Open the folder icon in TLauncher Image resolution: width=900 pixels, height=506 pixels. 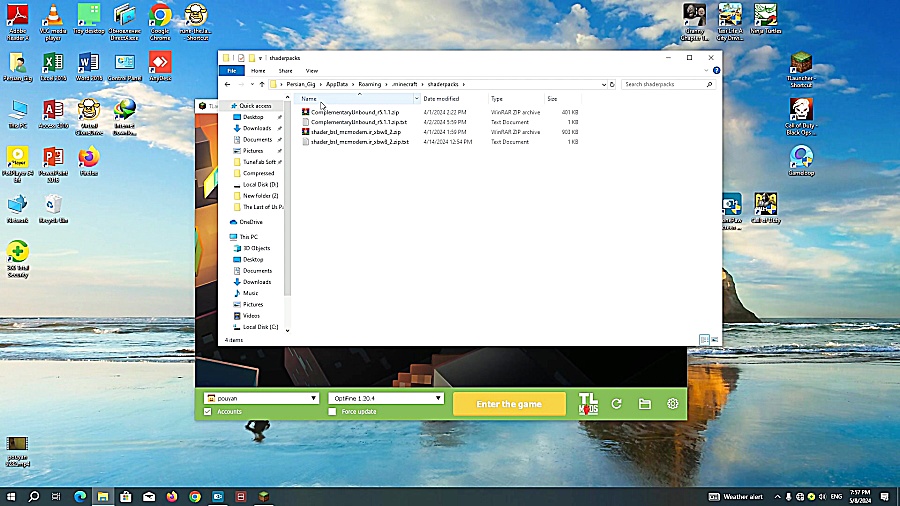coord(645,404)
